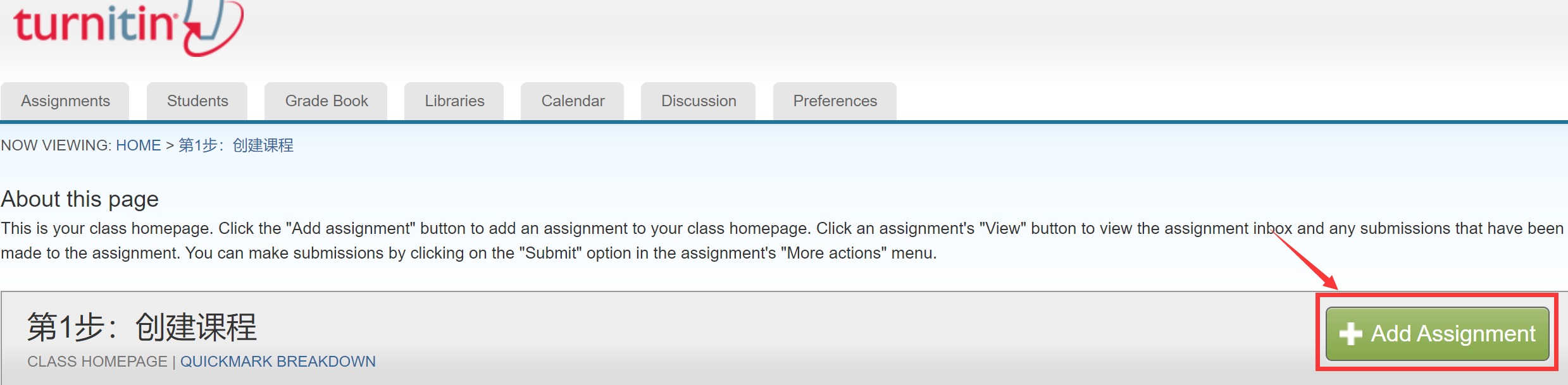This screenshot has height=385, width=1568.
Task: Click the Turnitin logo
Action: pyautogui.click(x=95, y=25)
